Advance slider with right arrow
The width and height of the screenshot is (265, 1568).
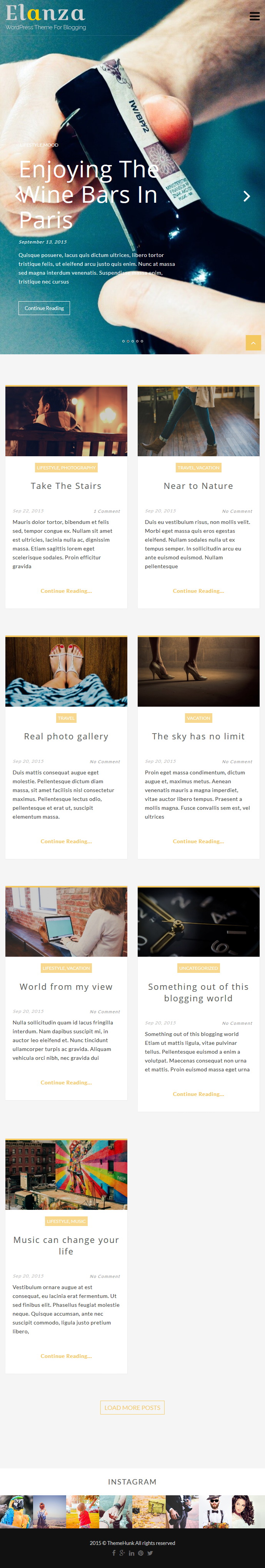click(247, 196)
